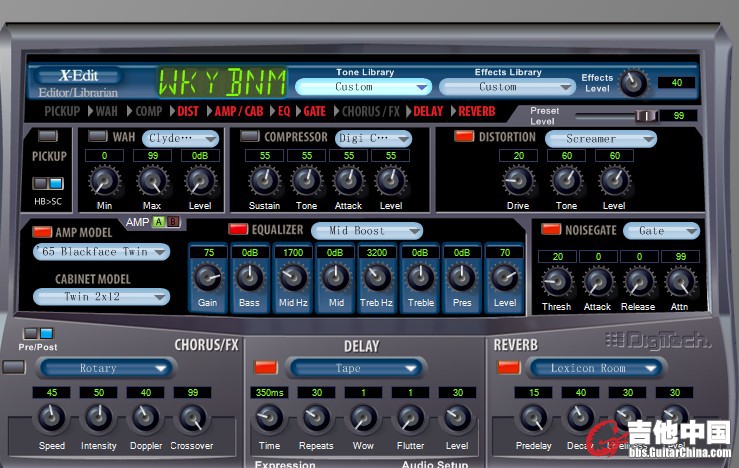Disable the Equalizer
The width and height of the screenshot is (739, 468).
click(x=238, y=230)
